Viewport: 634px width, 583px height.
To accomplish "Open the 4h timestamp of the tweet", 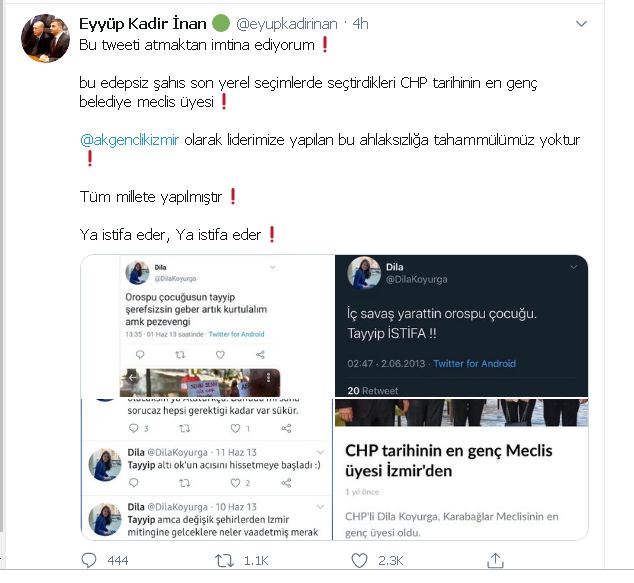I will (360, 24).
